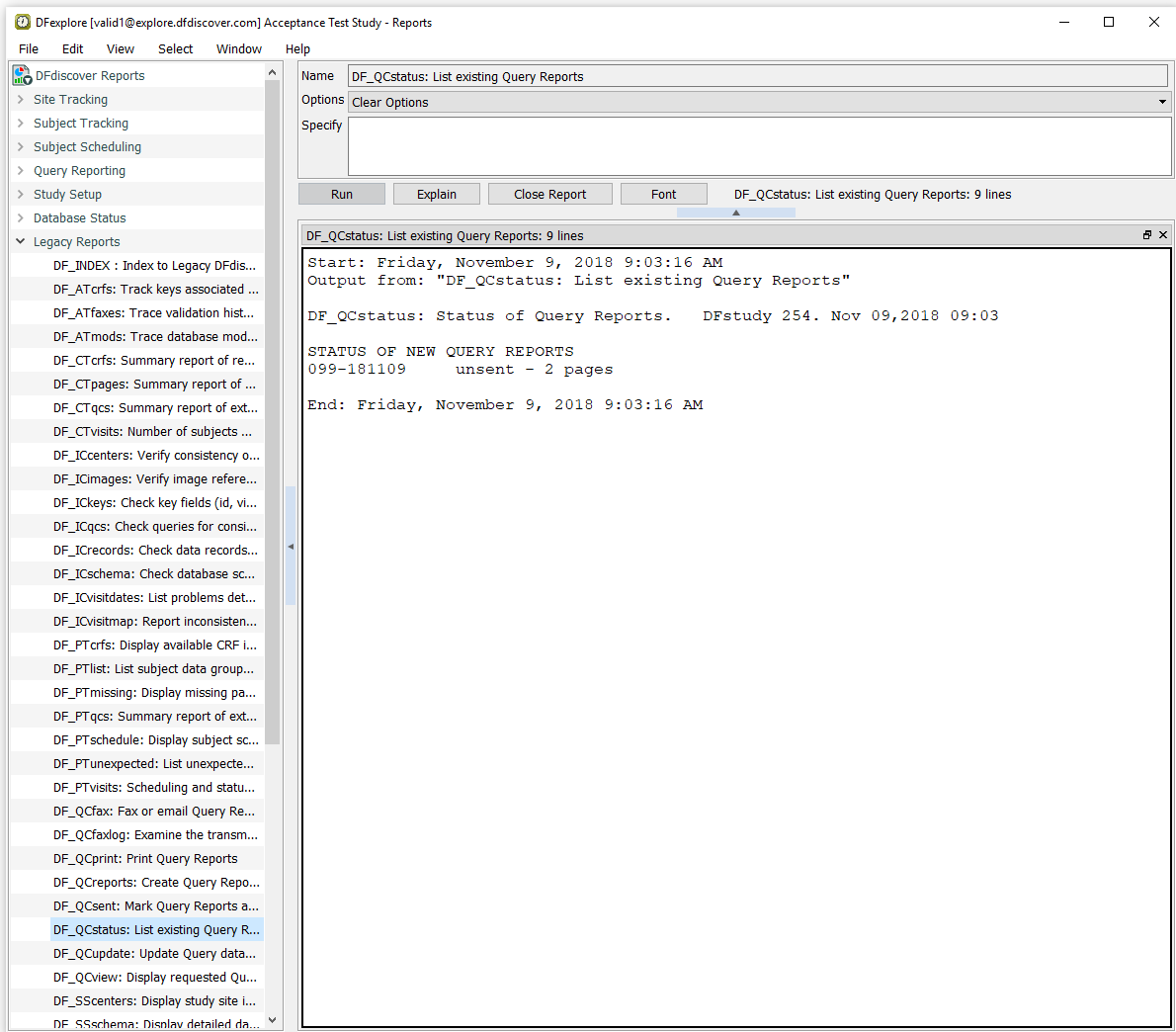Expand the Site Tracking category
This screenshot has width=1176, height=1032.
click(21, 99)
